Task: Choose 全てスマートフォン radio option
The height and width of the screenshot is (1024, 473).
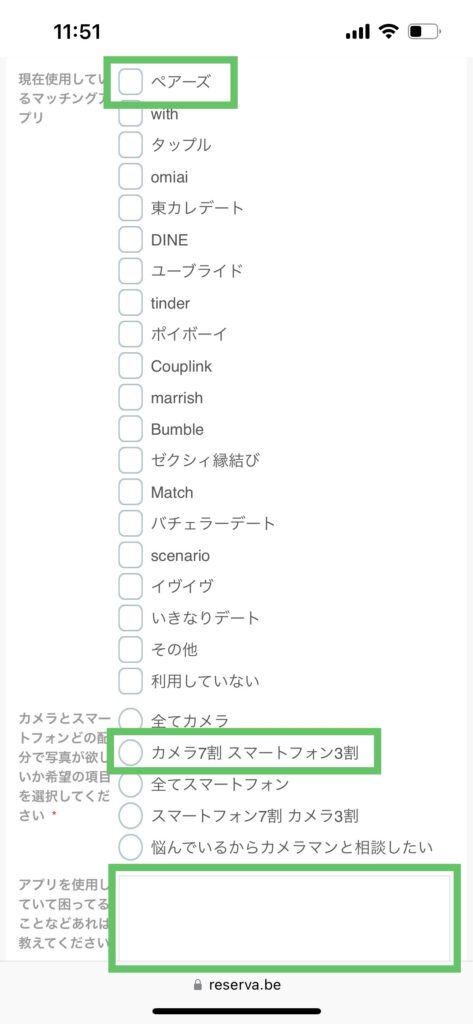Action: 131,784
